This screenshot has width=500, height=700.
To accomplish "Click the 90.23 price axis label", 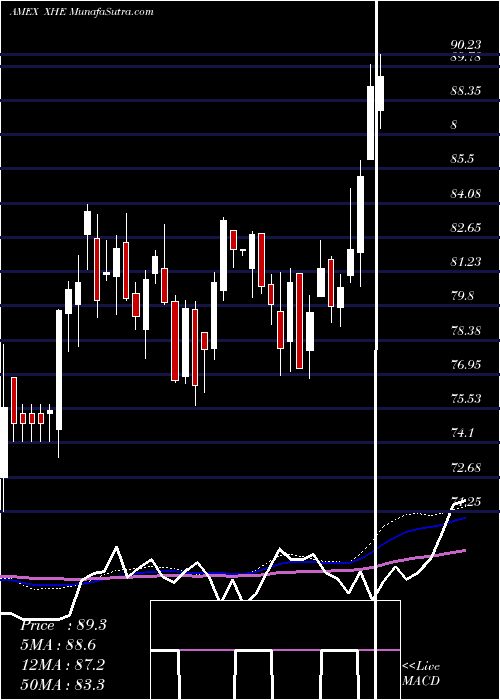I will 466,45.
